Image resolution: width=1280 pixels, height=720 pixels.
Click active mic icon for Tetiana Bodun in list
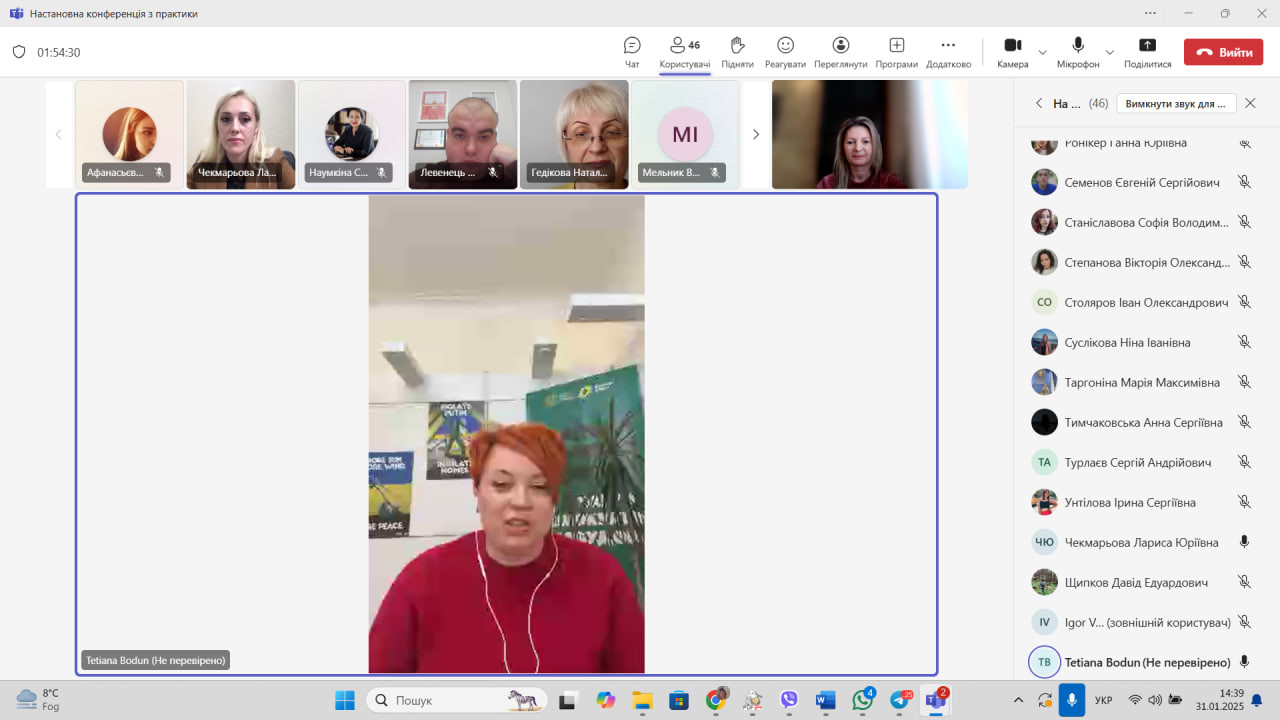coord(1244,662)
